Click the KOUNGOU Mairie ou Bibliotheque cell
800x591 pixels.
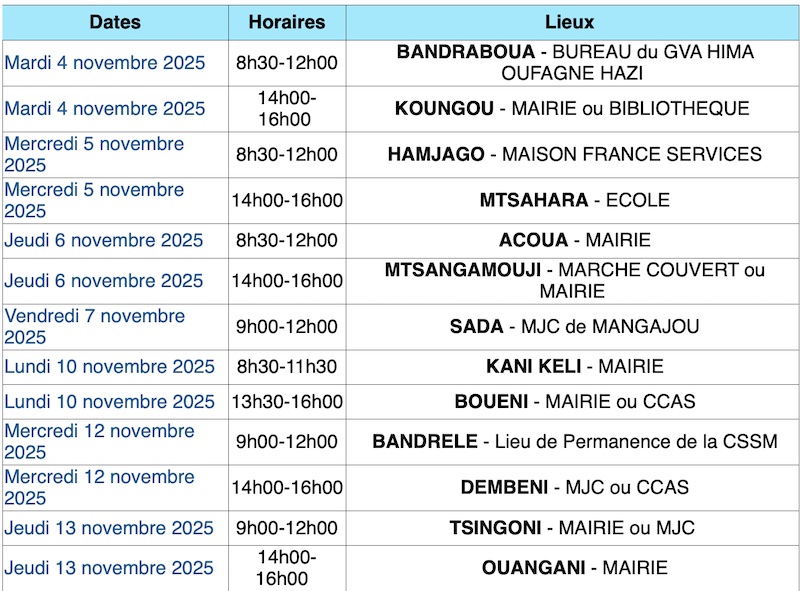(571, 109)
